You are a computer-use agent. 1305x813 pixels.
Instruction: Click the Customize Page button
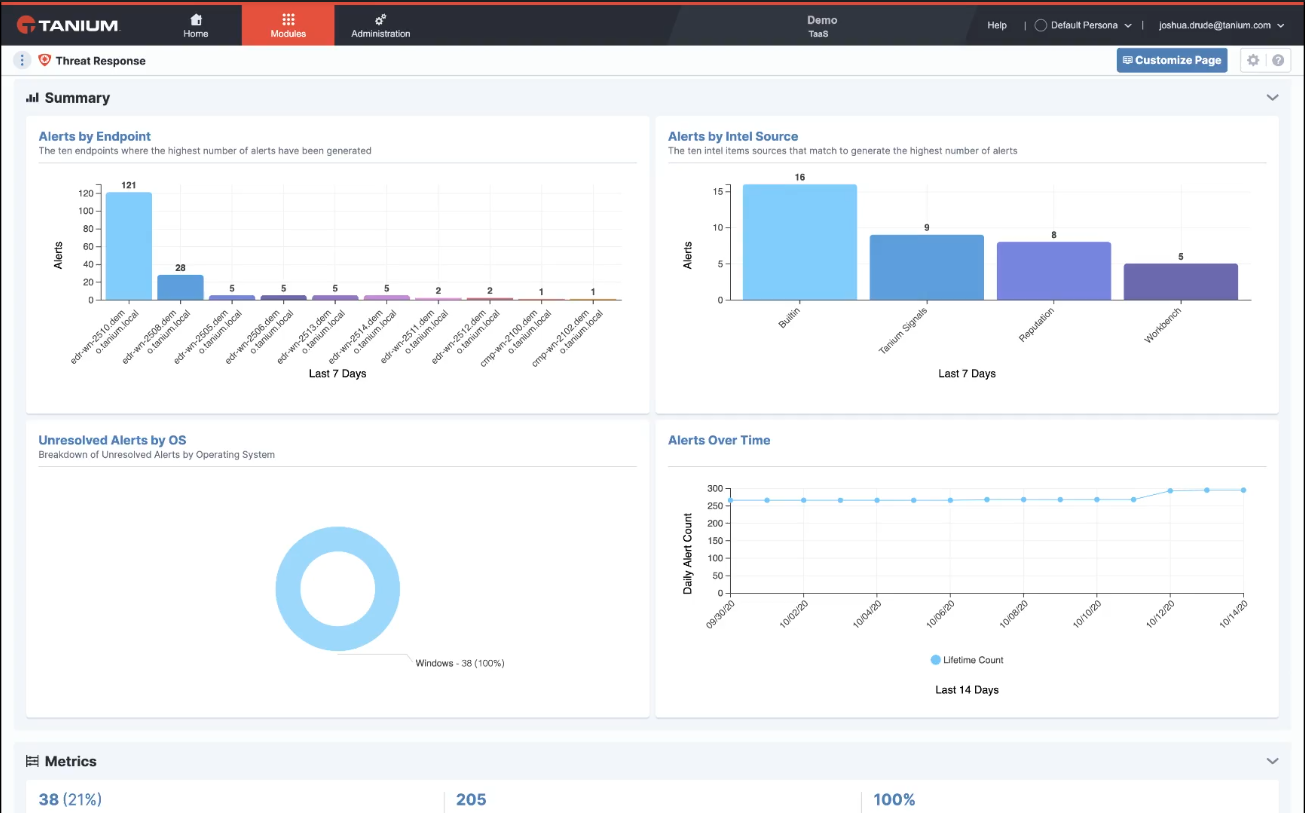click(x=1171, y=60)
